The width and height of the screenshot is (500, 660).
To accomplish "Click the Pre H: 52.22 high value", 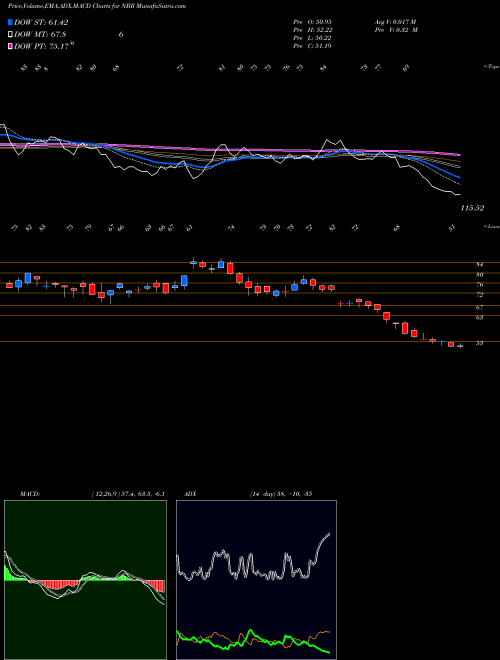I will coord(313,30).
